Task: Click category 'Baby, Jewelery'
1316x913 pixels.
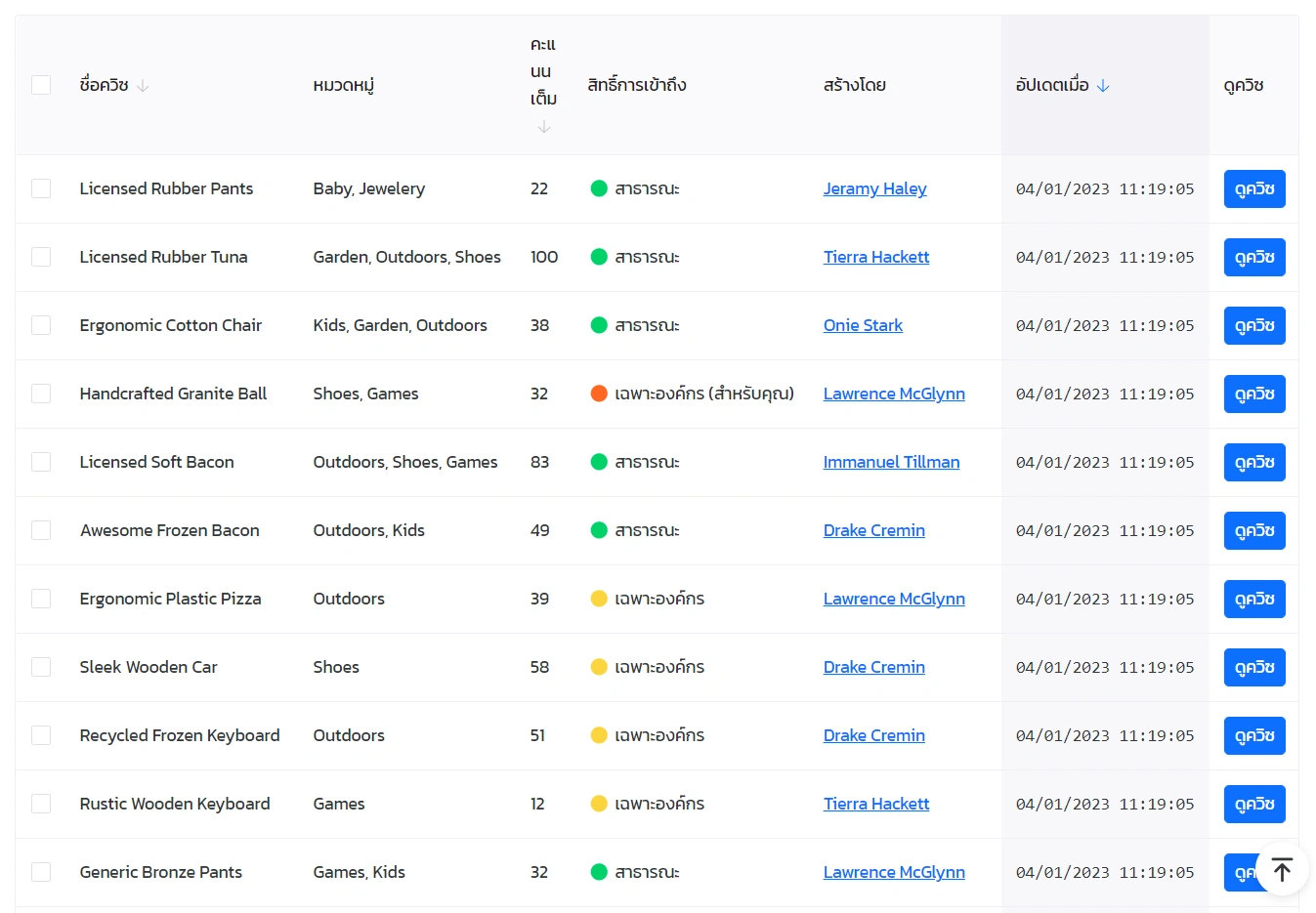Action: pyautogui.click(x=369, y=188)
